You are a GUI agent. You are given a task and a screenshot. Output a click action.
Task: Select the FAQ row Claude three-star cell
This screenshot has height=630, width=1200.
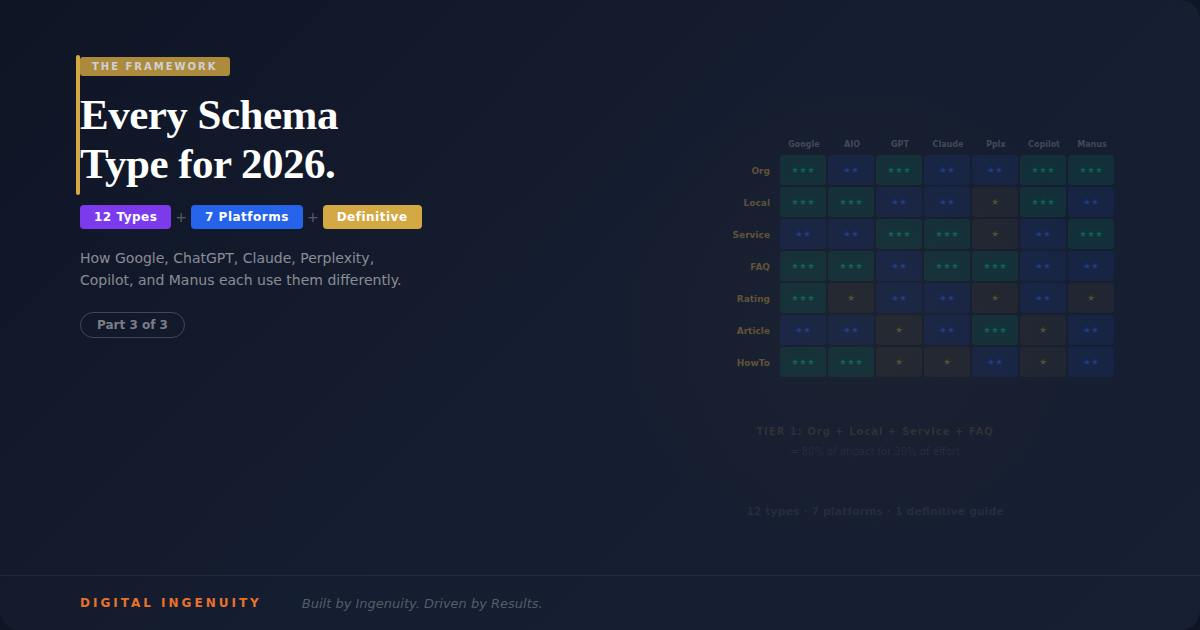(947, 266)
